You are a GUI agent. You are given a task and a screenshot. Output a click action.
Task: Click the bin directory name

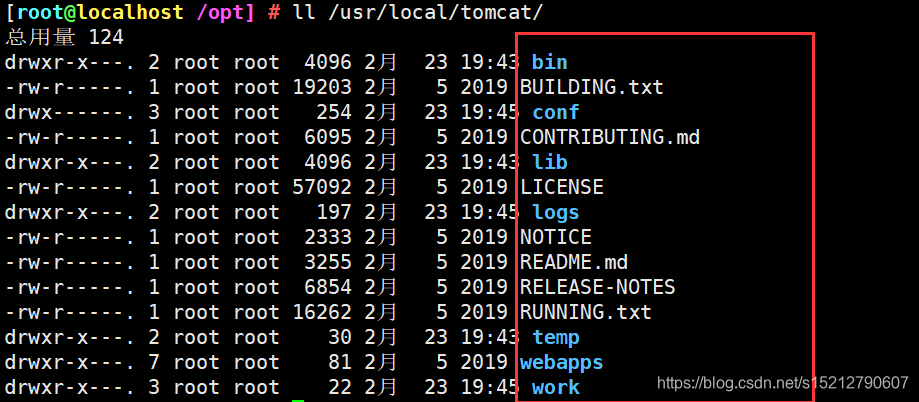pos(549,62)
